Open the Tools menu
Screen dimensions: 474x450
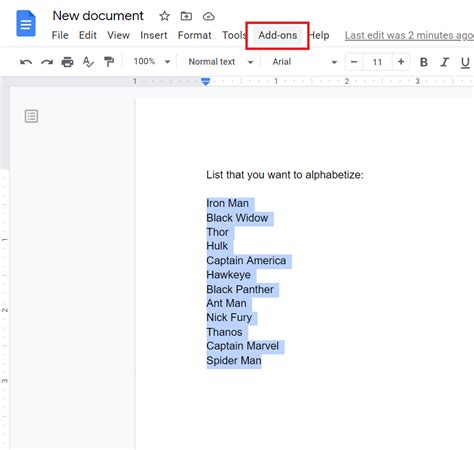pos(234,35)
